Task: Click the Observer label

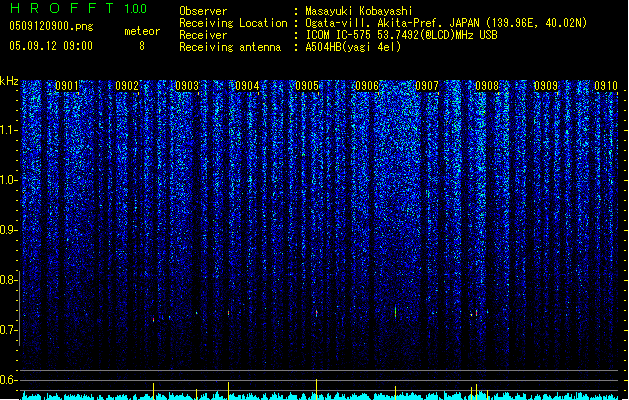Action: pos(203,11)
